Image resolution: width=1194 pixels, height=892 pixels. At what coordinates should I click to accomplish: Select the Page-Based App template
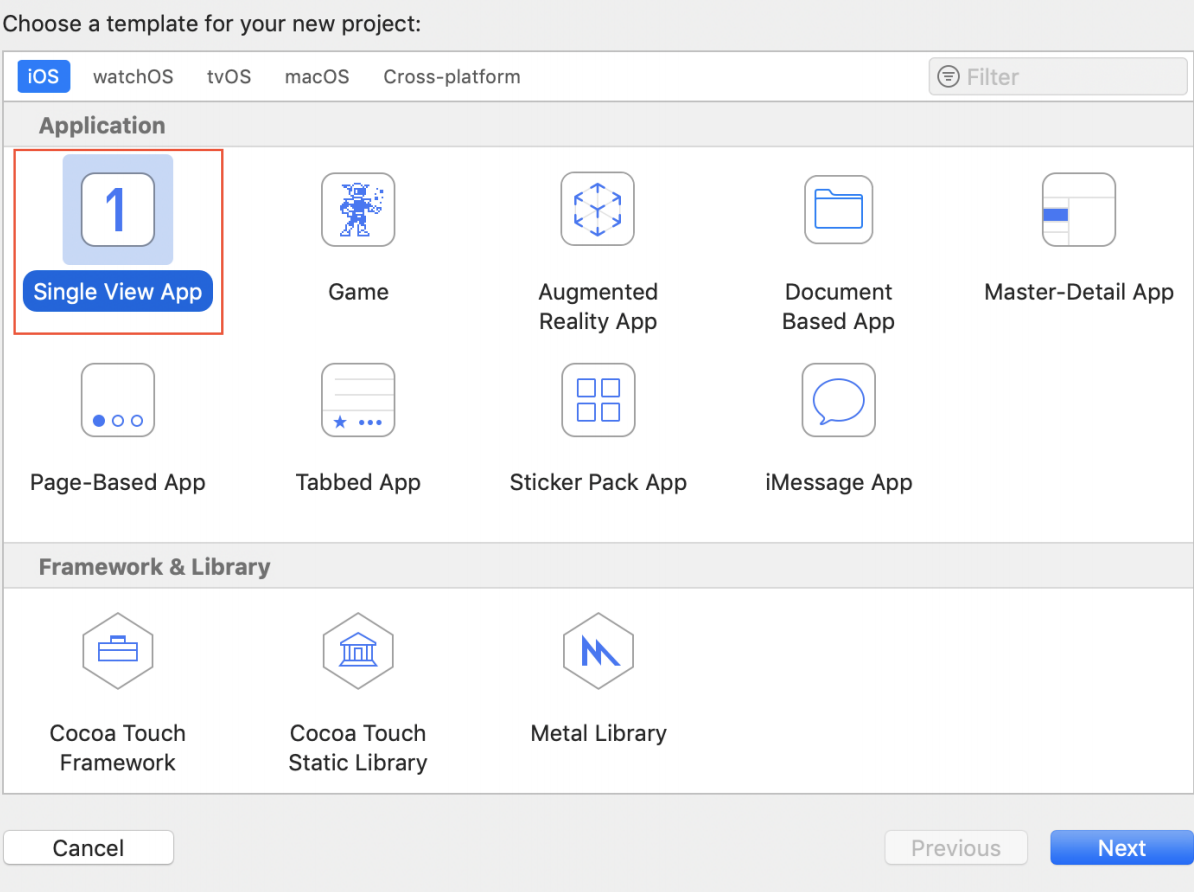(117, 400)
